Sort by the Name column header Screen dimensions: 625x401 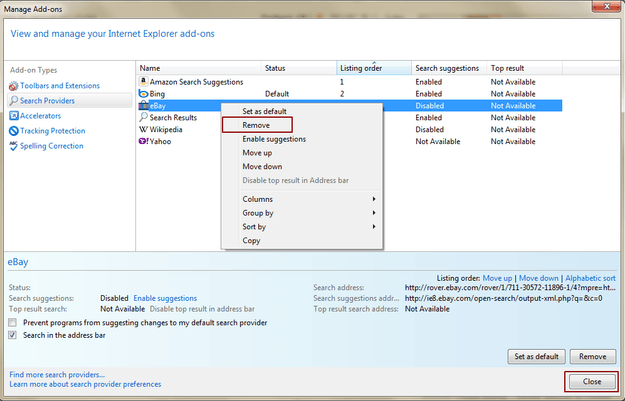click(x=199, y=68)
